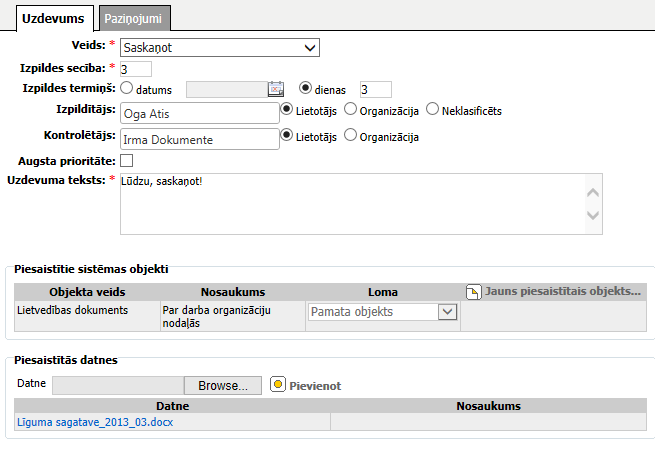
Task: Select Neklasificēts radio option
Action: (433, 109)
